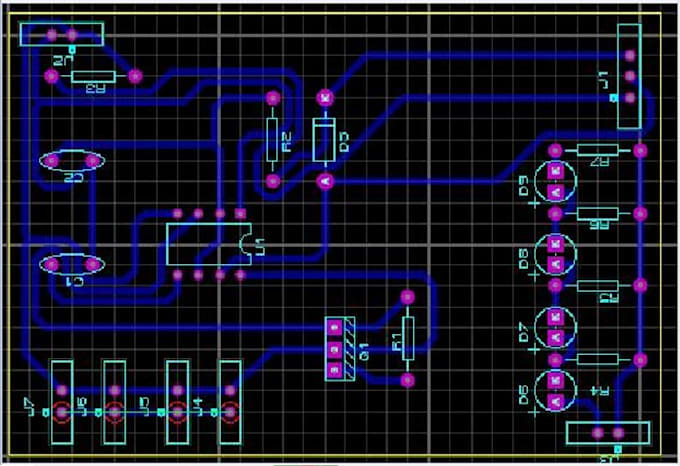Select the mirrored R7 reference label
680x466 pixels.
click(600, 163)
